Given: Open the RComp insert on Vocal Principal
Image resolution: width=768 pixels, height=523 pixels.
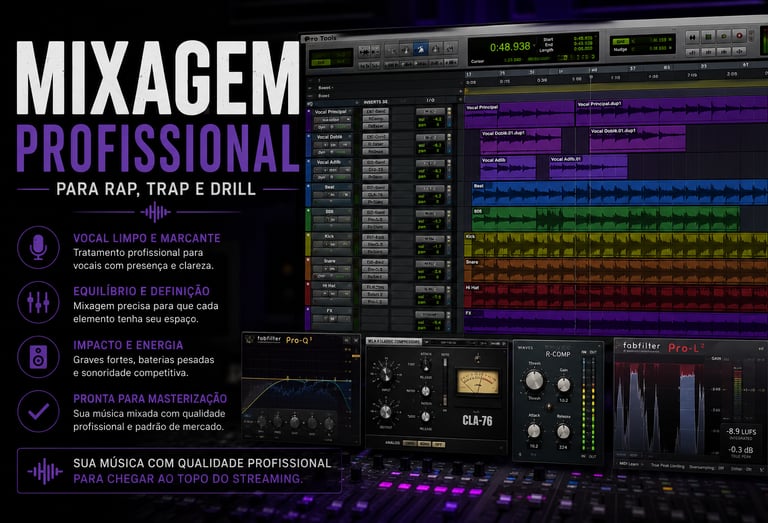Looking at the screenshot, I should click(x=376, y=119).
